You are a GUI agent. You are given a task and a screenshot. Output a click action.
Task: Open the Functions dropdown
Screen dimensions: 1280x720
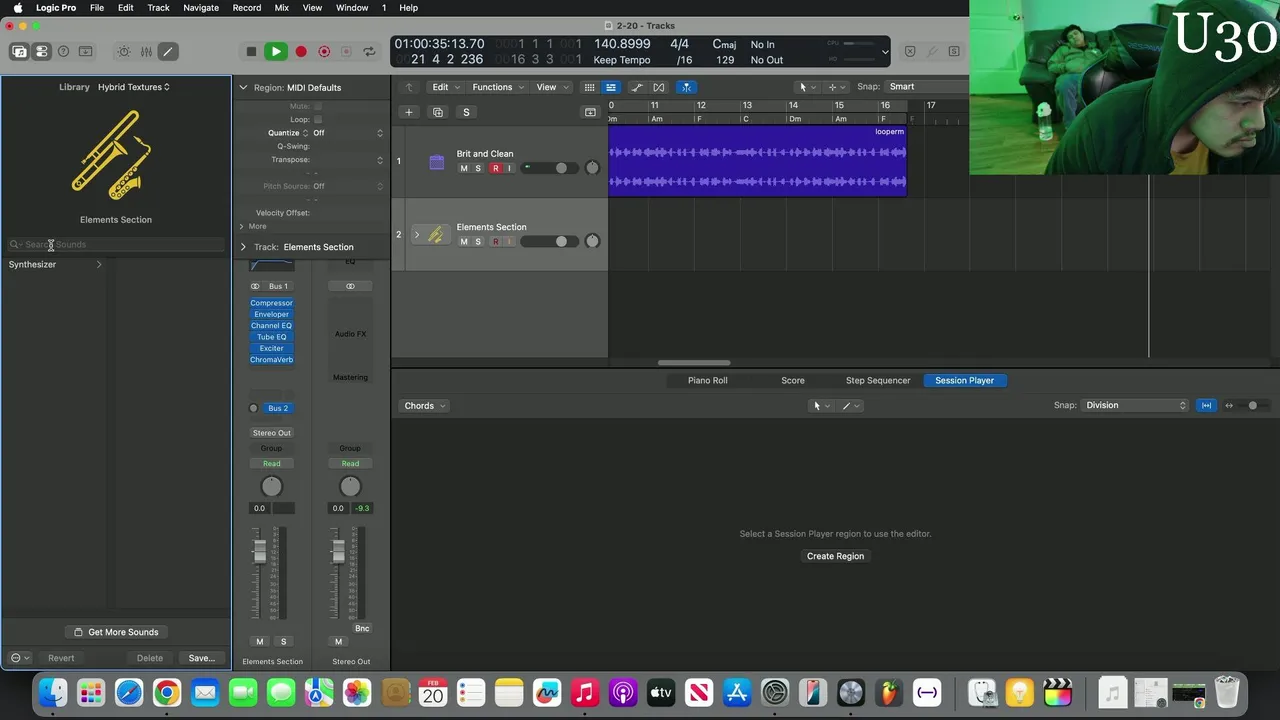pos(497,87)
